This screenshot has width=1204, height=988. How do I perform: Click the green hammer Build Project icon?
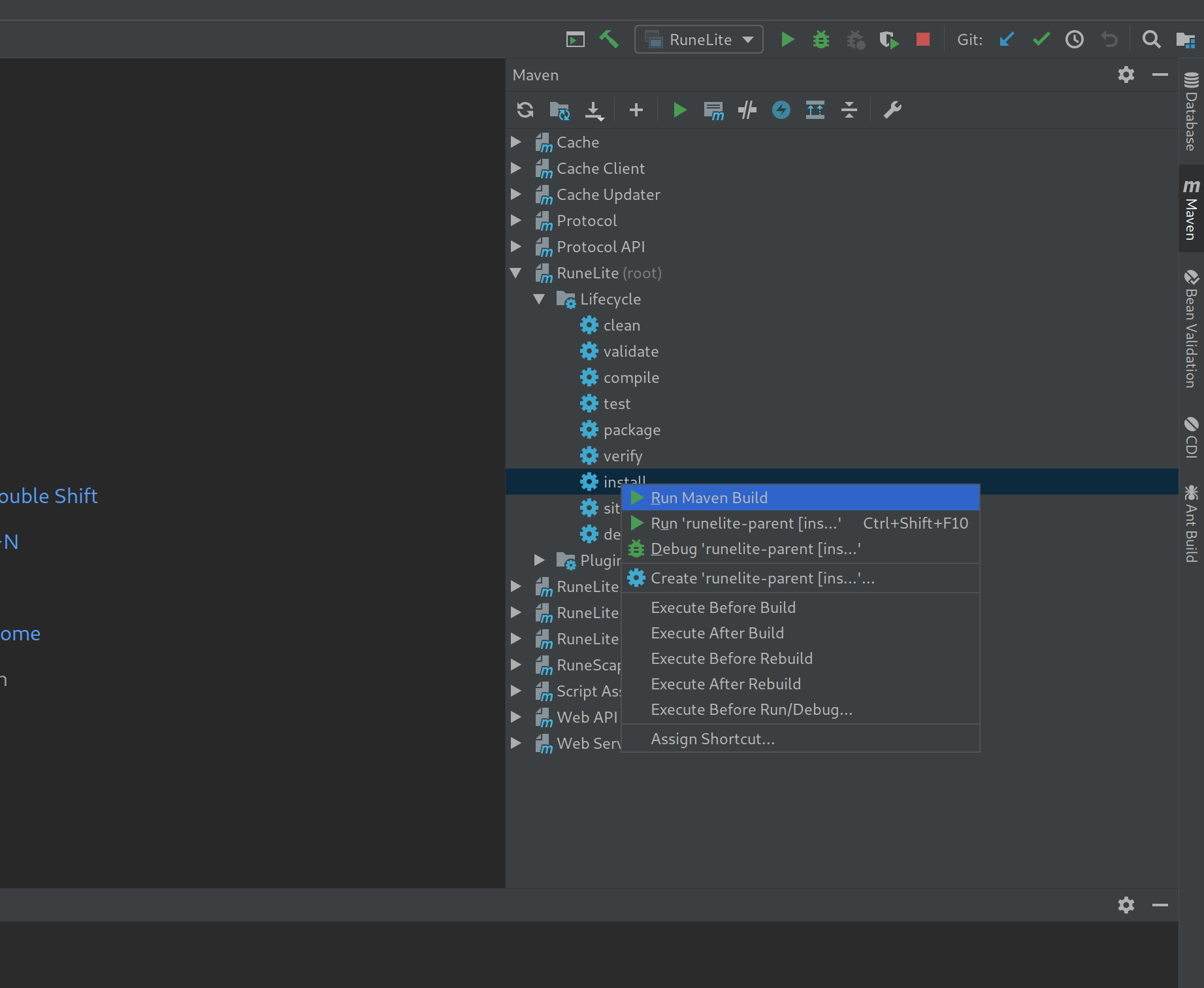(x=609, y=40)
